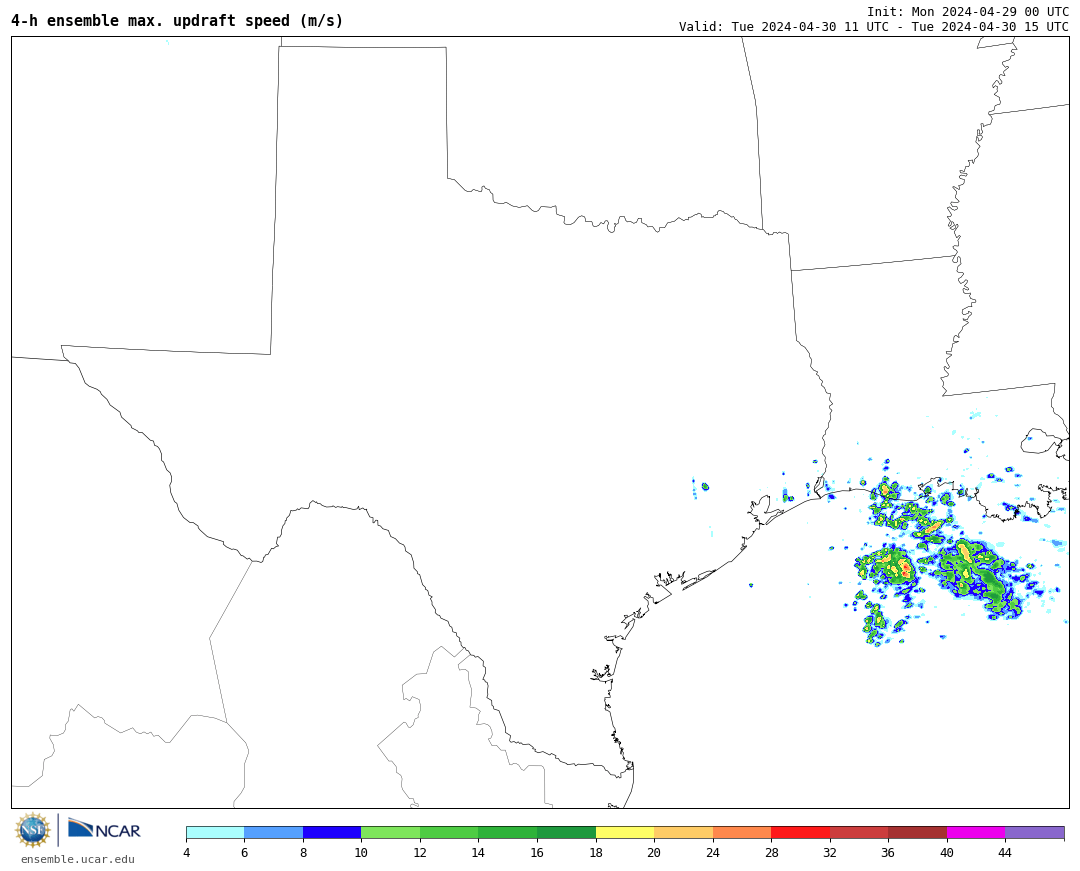Click the yellow 18-20 colorbar swatch

pyautogui.click(x=625, y=832)
